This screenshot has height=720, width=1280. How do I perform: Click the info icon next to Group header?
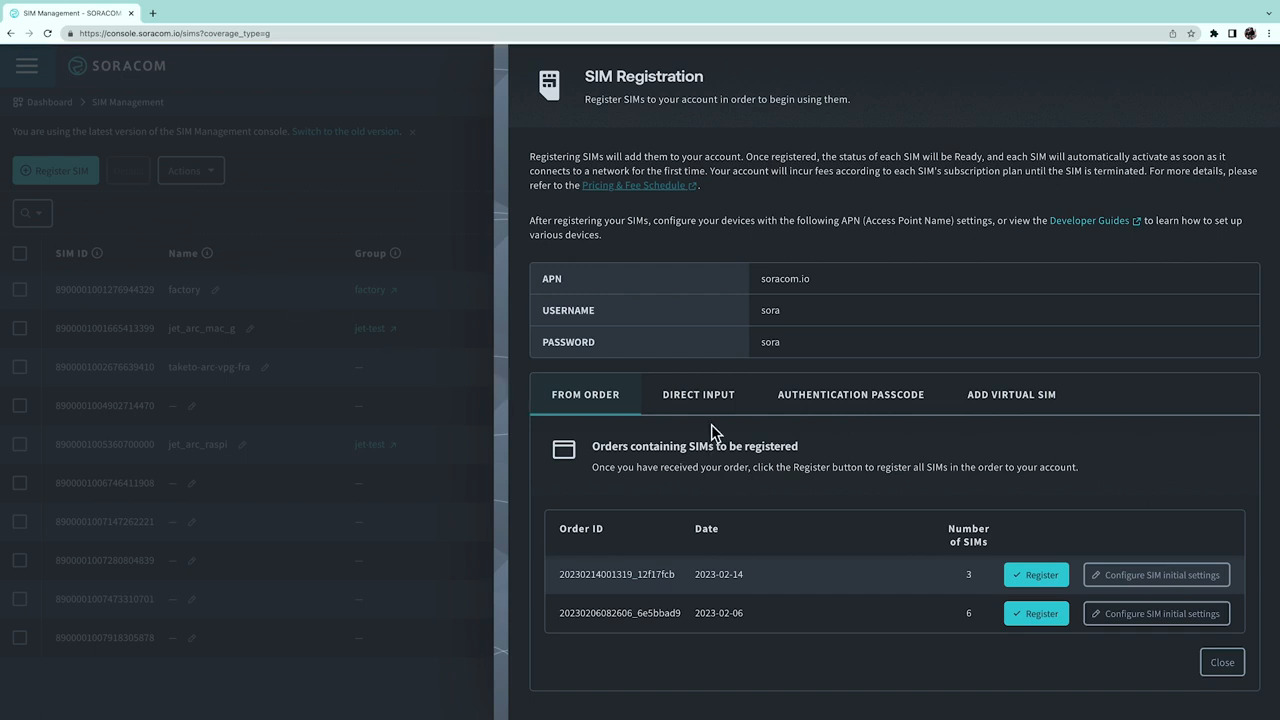coord(395,253)
